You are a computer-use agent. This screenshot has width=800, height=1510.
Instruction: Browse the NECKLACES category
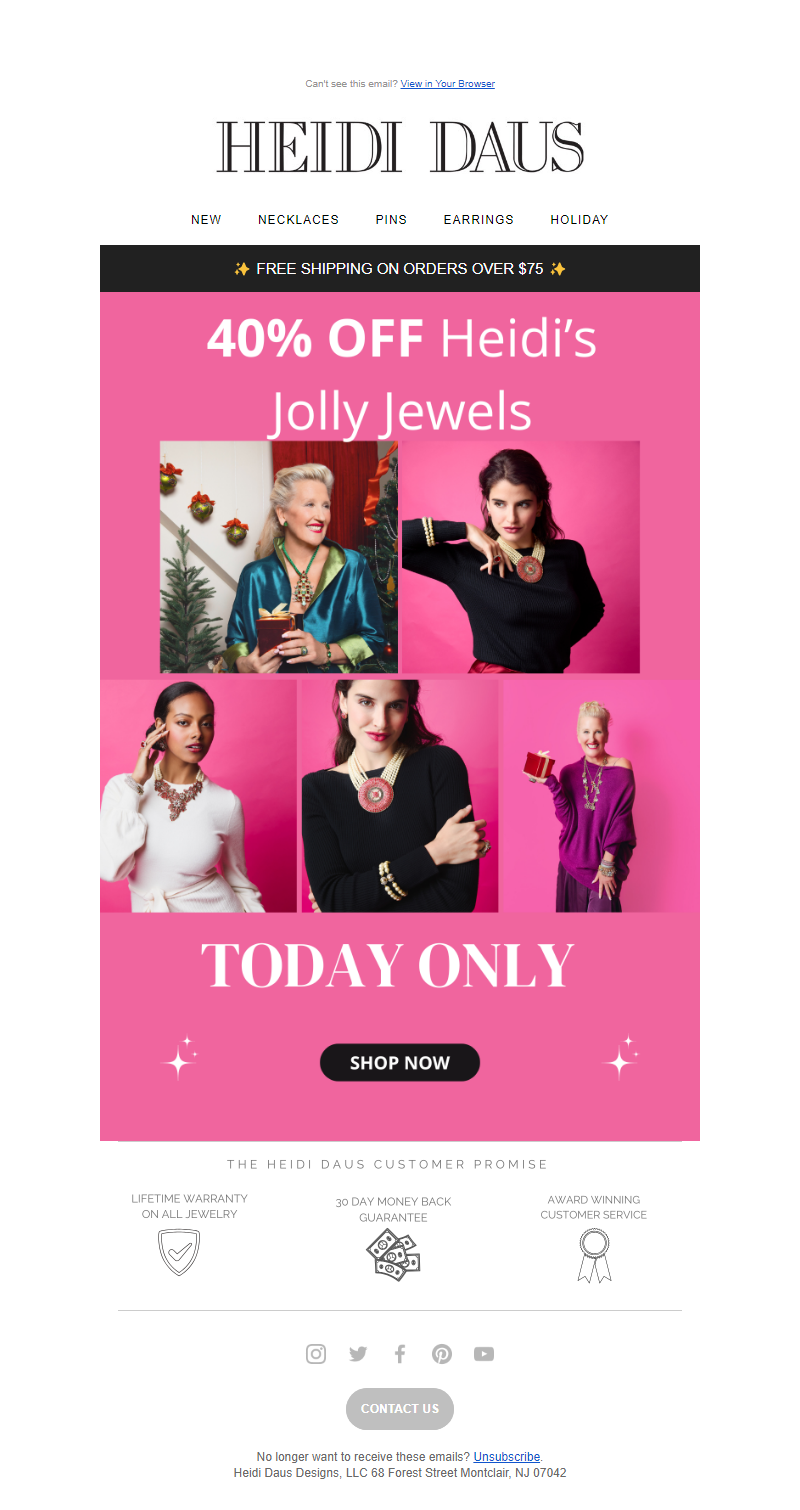click(298, 219)
